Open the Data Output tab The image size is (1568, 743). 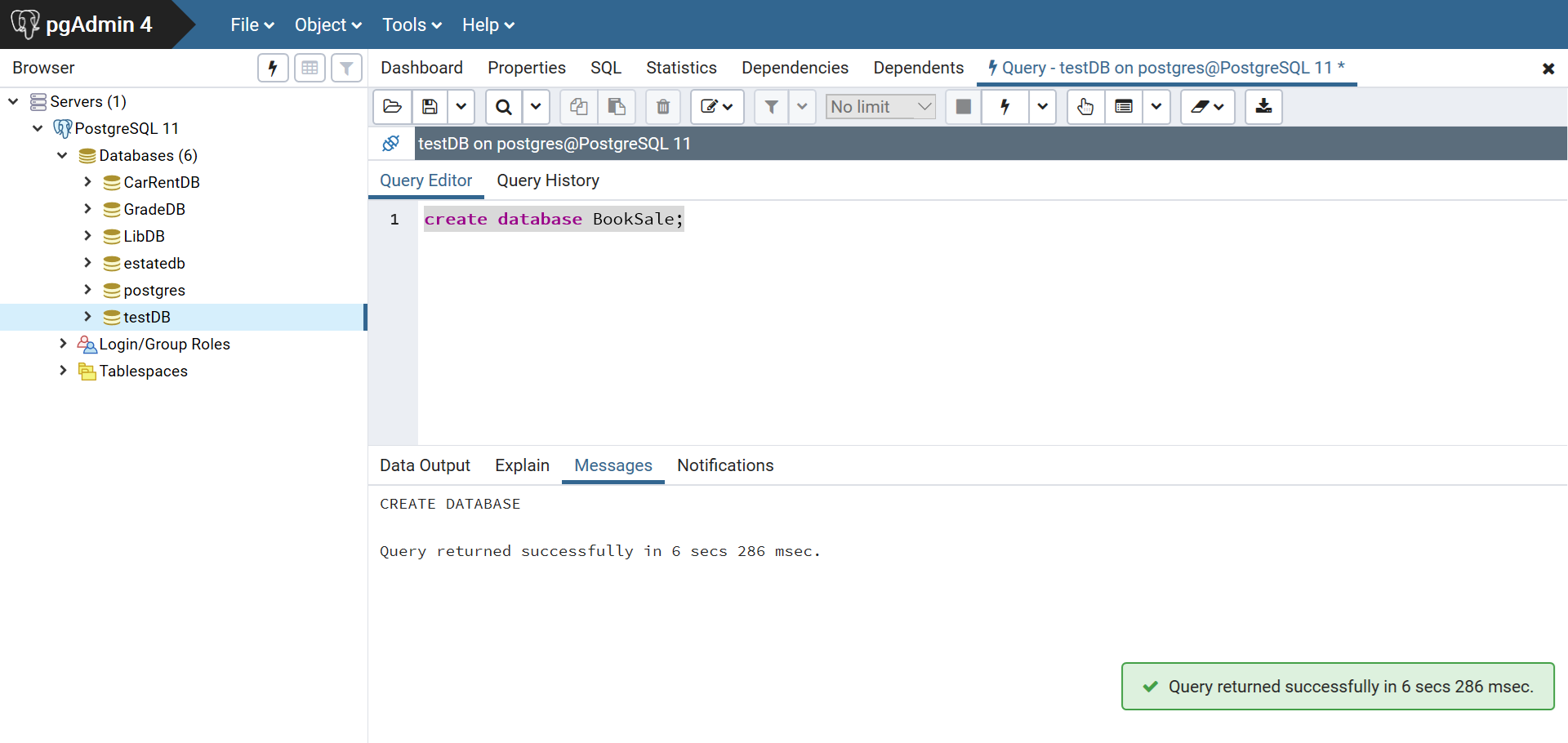pos(425,465)
